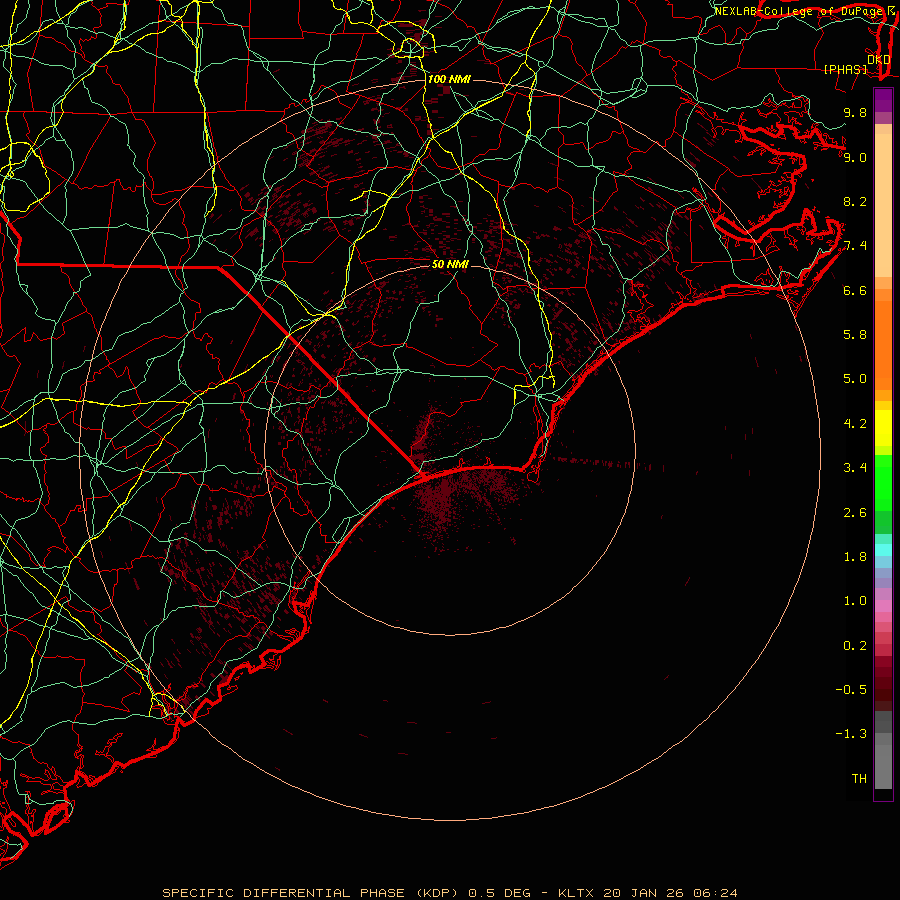Click the 6.6 scale value

pos(855,290)
